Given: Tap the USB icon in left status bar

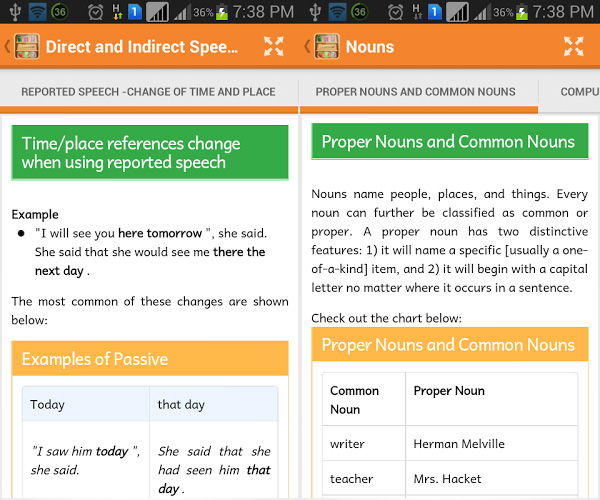Looking at the screenshot, I should click(x=15, y=11).
